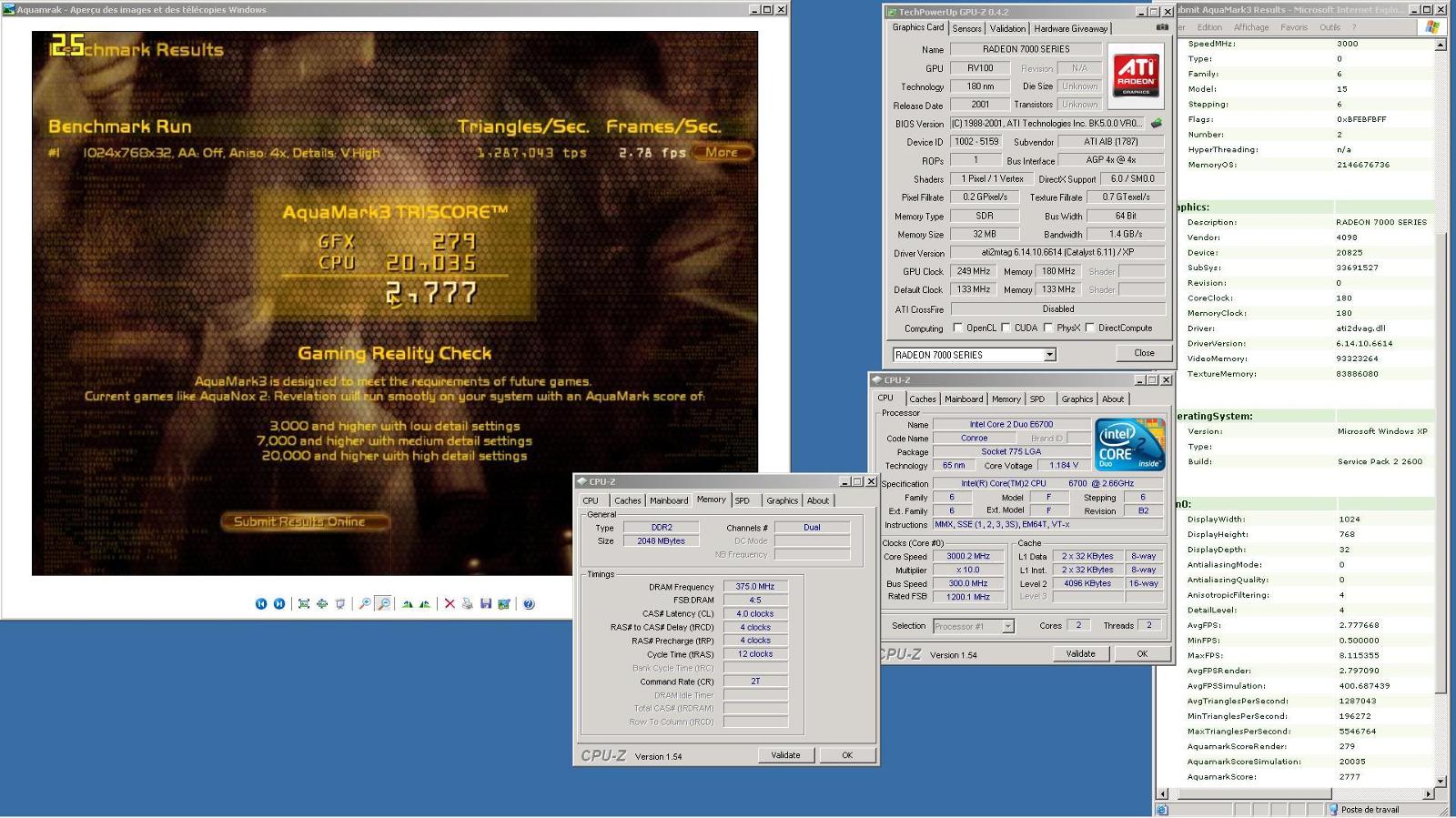Image resolution: width=1456 pixels, height=818 pixels.
Task: Click the Best Fit icon in image viewer
Action: click(304, 603)
